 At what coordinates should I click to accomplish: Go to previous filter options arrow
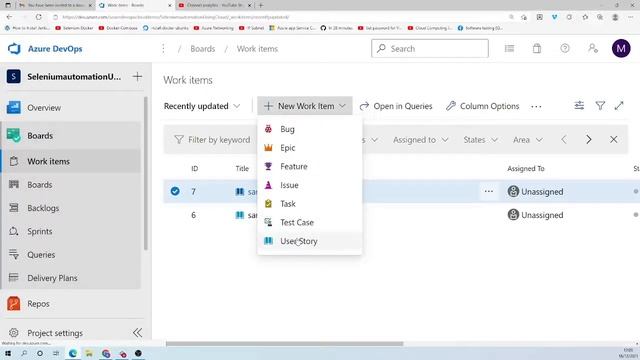coord(564,140)
